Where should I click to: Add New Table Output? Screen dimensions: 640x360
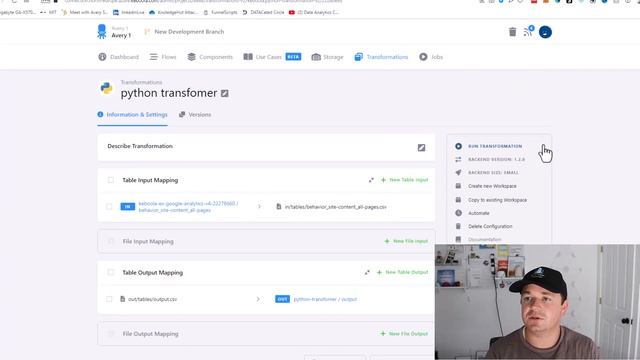pos(402,272)
